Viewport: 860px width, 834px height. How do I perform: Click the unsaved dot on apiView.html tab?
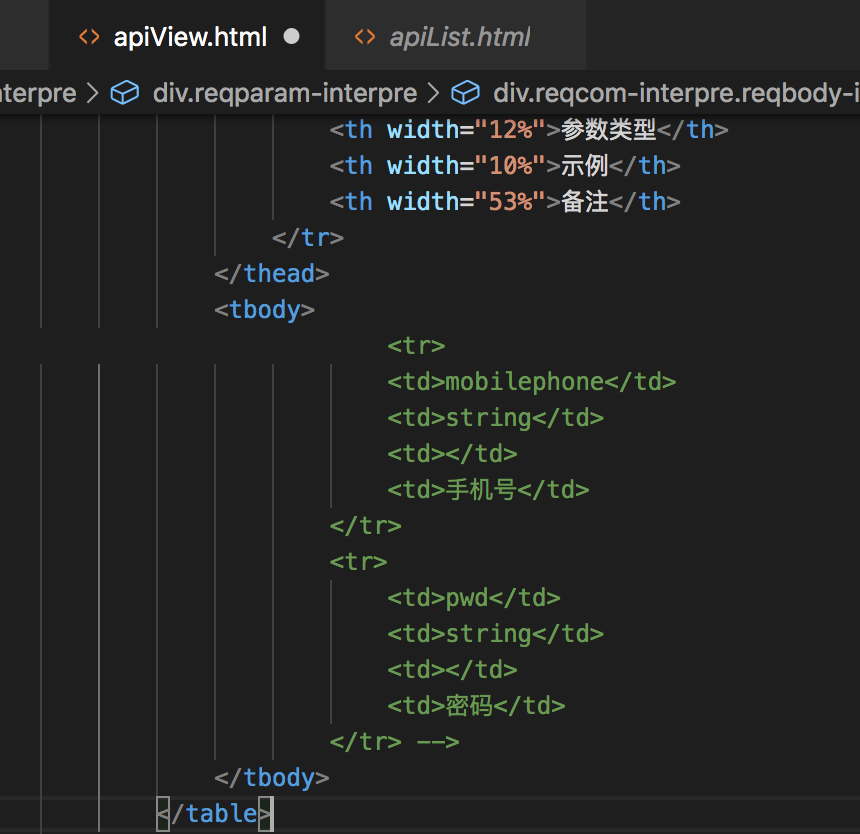coord(291,37)
